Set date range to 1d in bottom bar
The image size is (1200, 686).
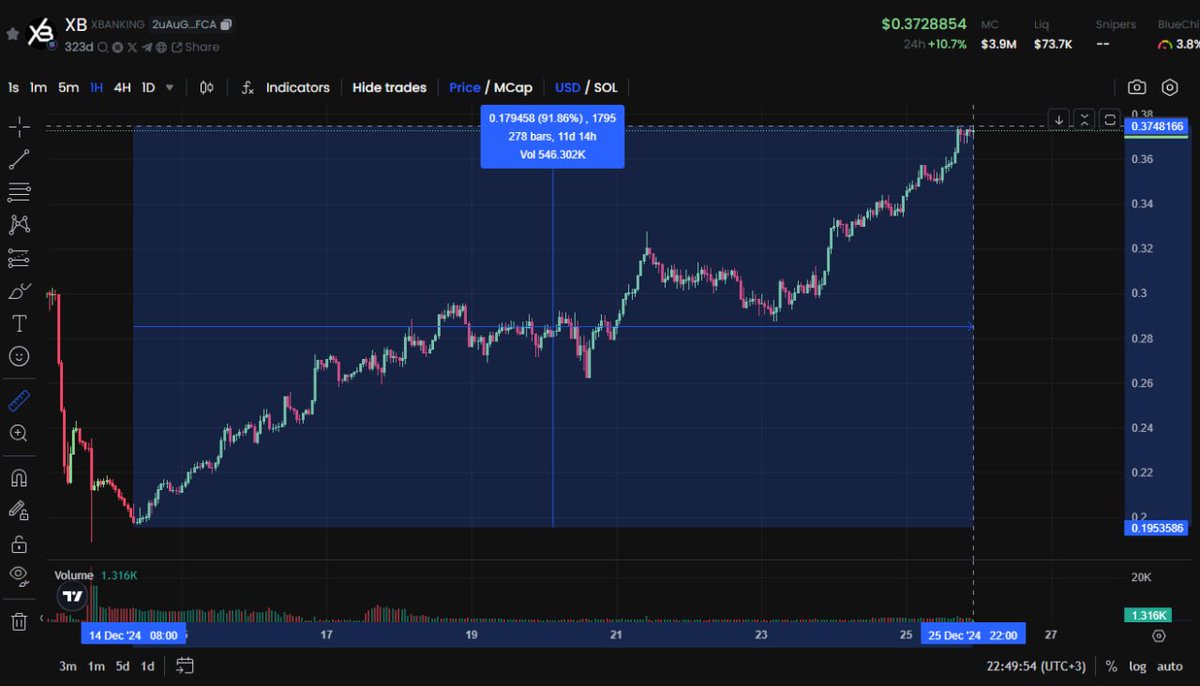[147, 666]
